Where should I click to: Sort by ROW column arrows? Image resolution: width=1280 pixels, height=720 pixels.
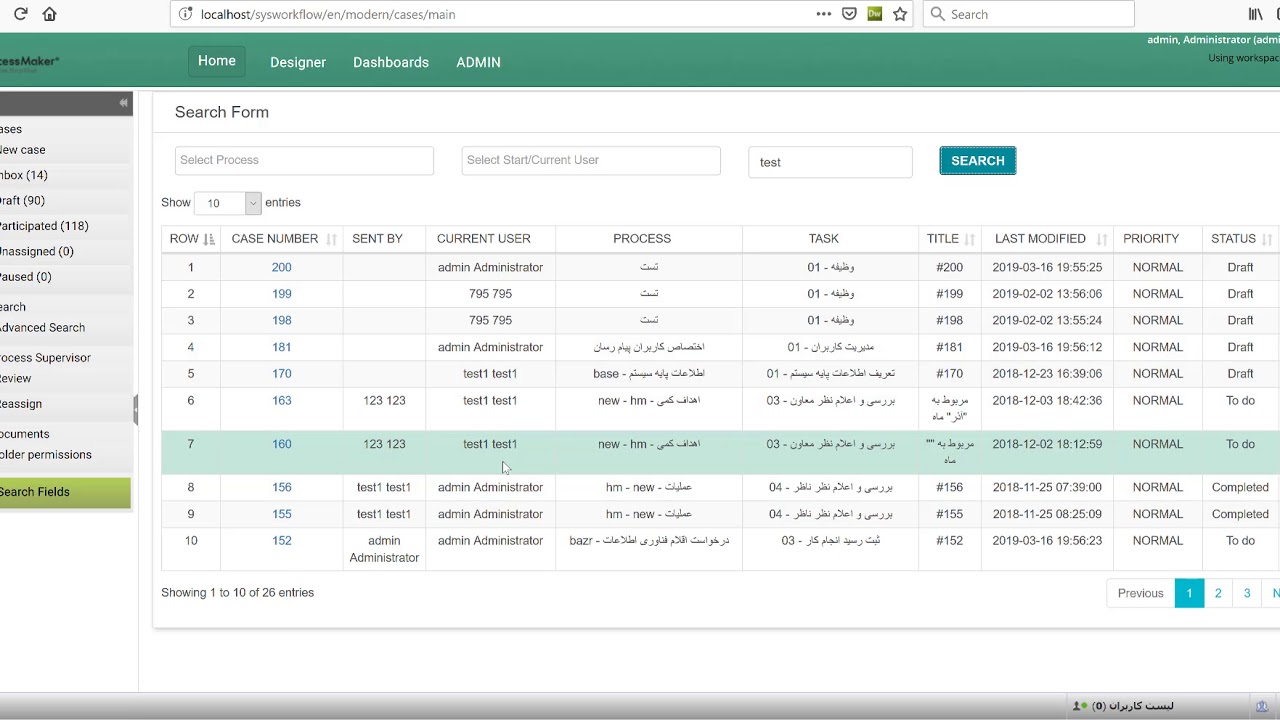click(209, 239)
